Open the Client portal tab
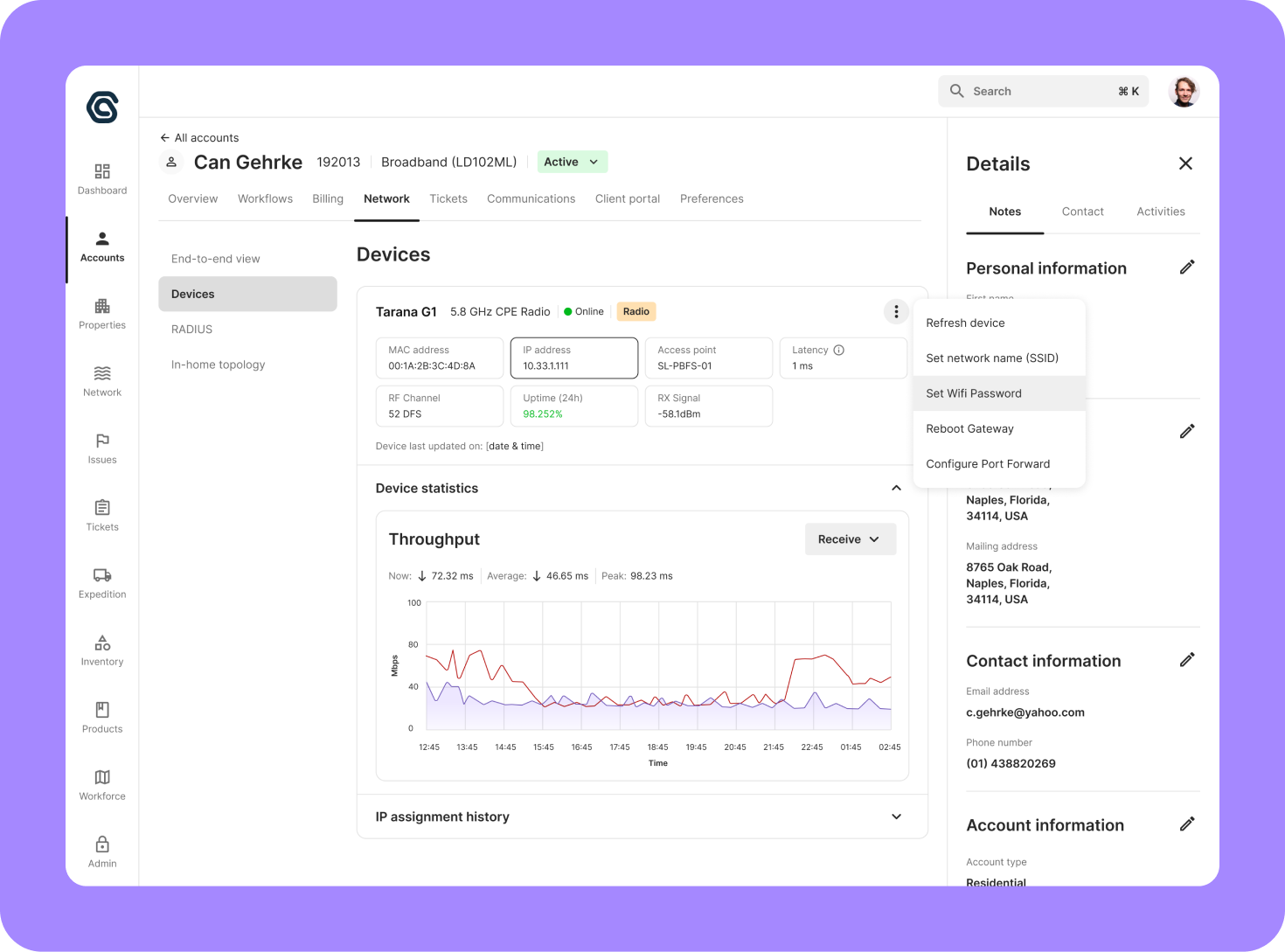The width and height of the screenshot is (1285, 952). 628,199
